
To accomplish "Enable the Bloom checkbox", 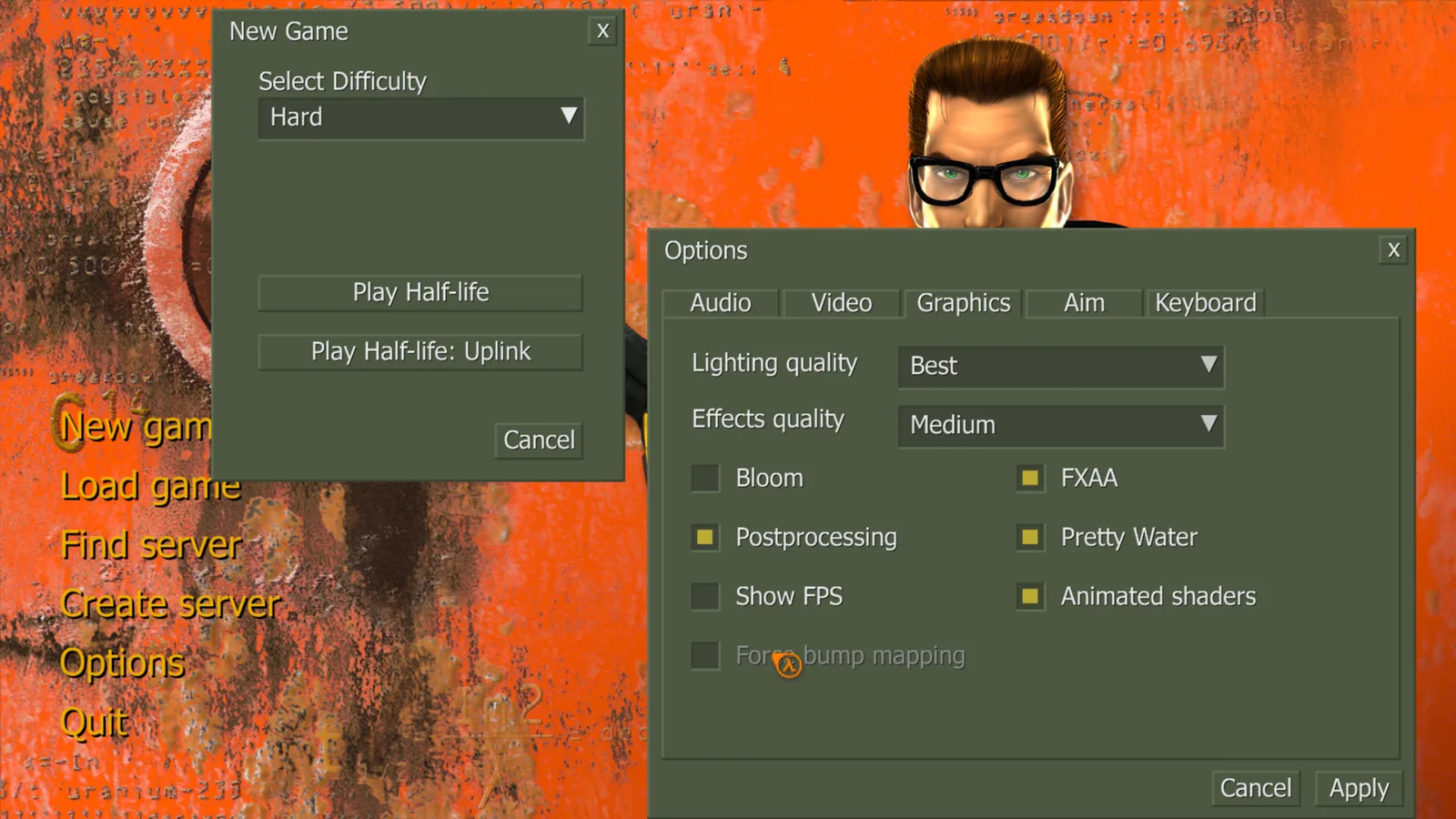I will 705,478.
